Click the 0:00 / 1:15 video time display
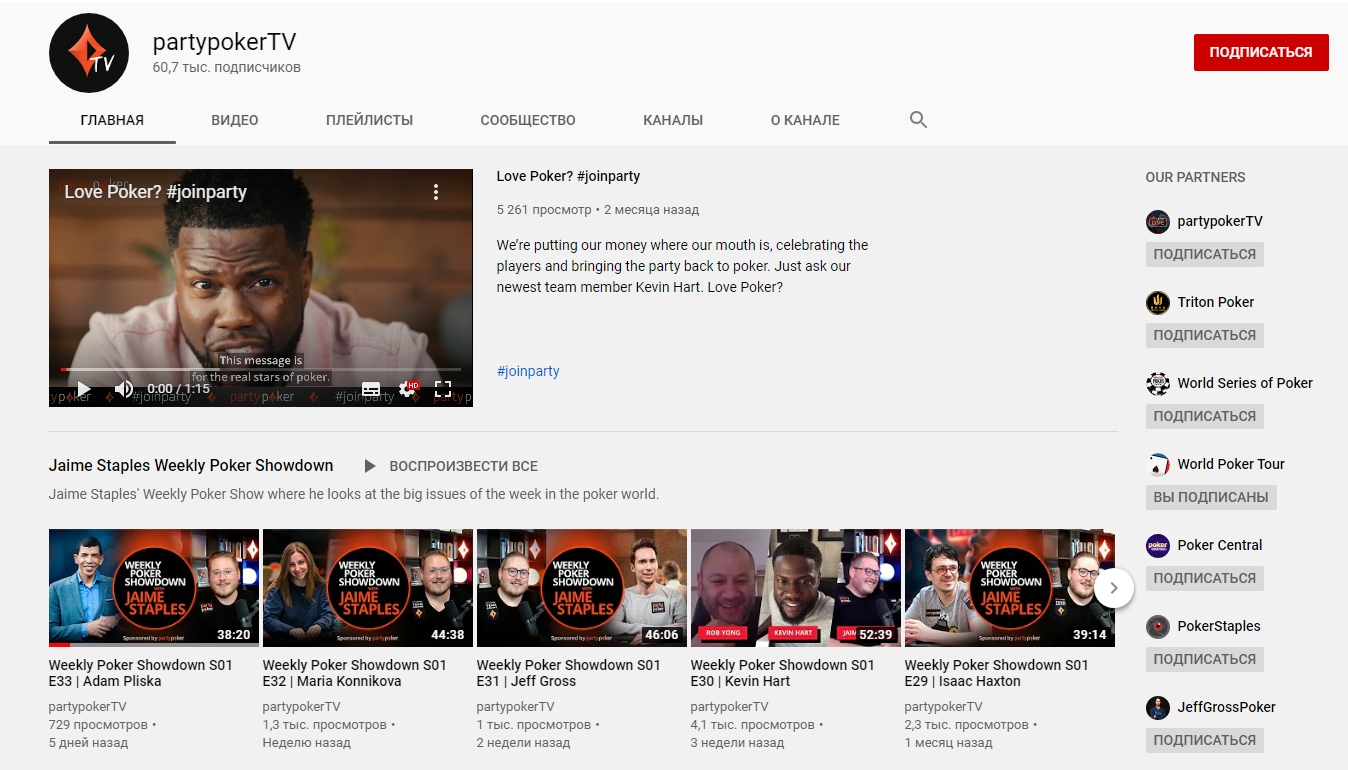This screenshot has width=1348, height=770. coord(178,389)
